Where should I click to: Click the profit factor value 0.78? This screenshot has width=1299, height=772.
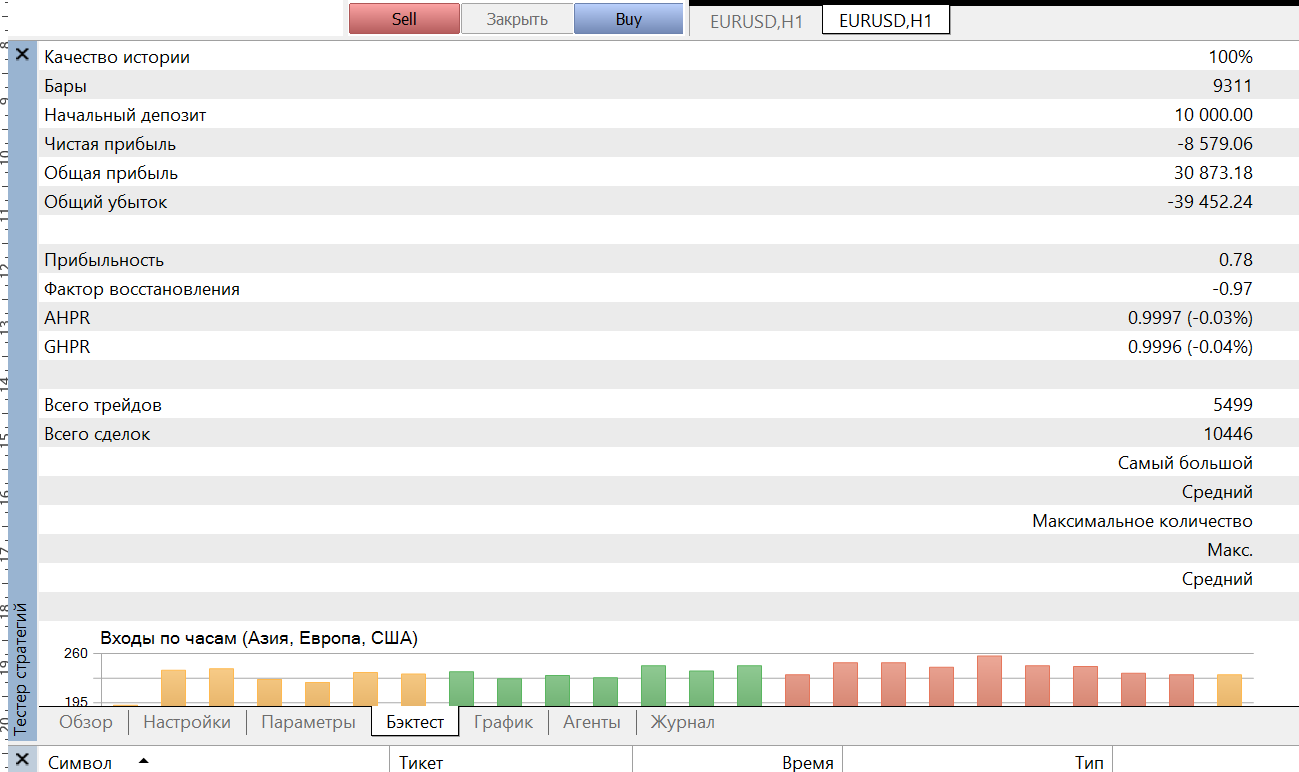1236,260
